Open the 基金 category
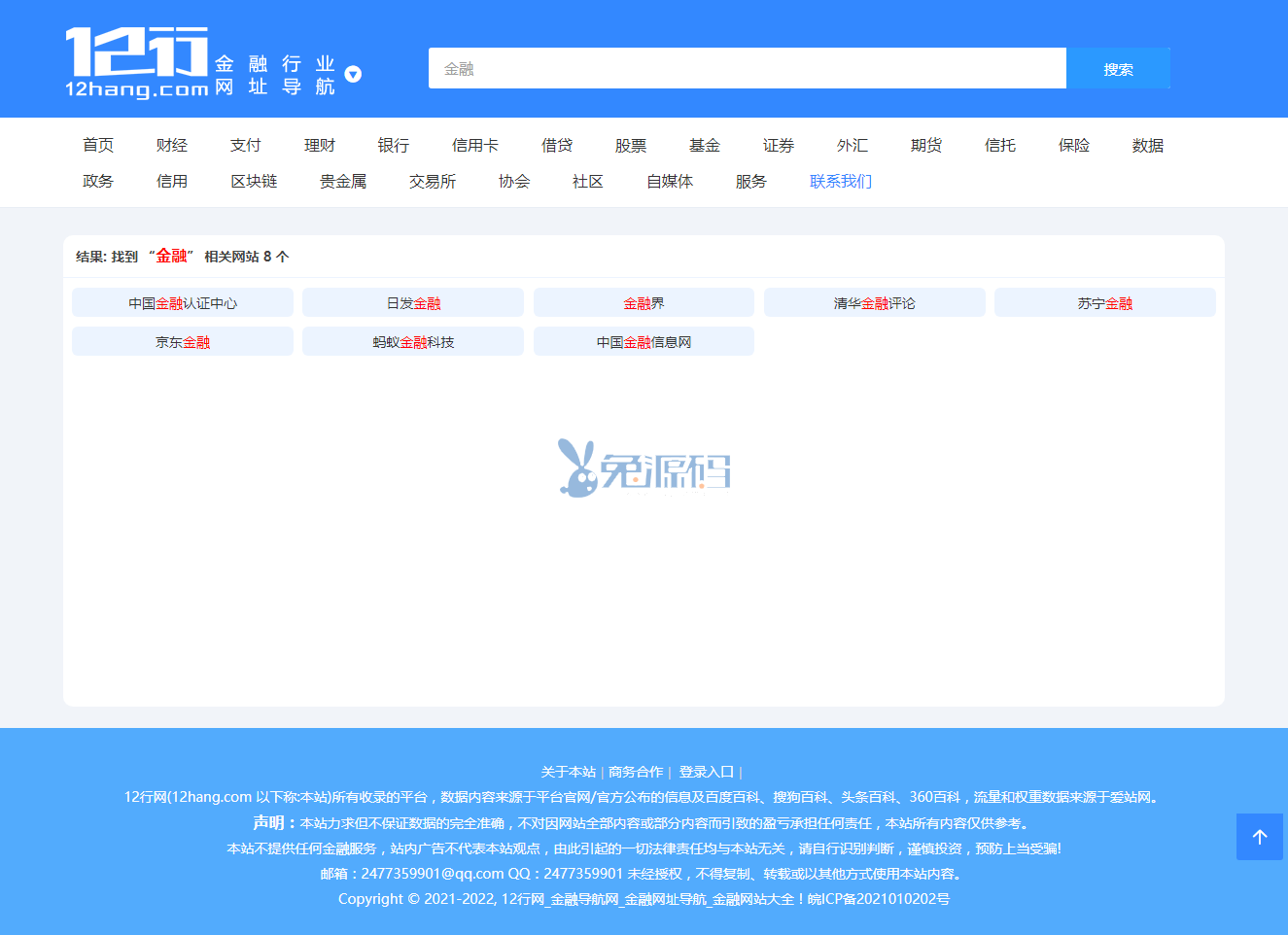 tap(705, 145)
